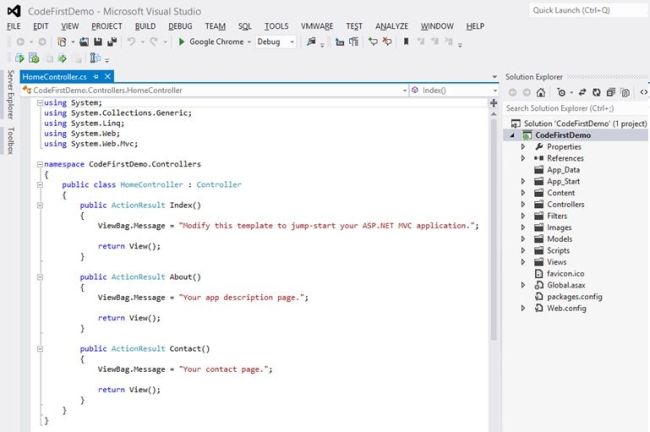Open the EDIT menu
This screenshot has height=432, width=650.
coord(41,26)
